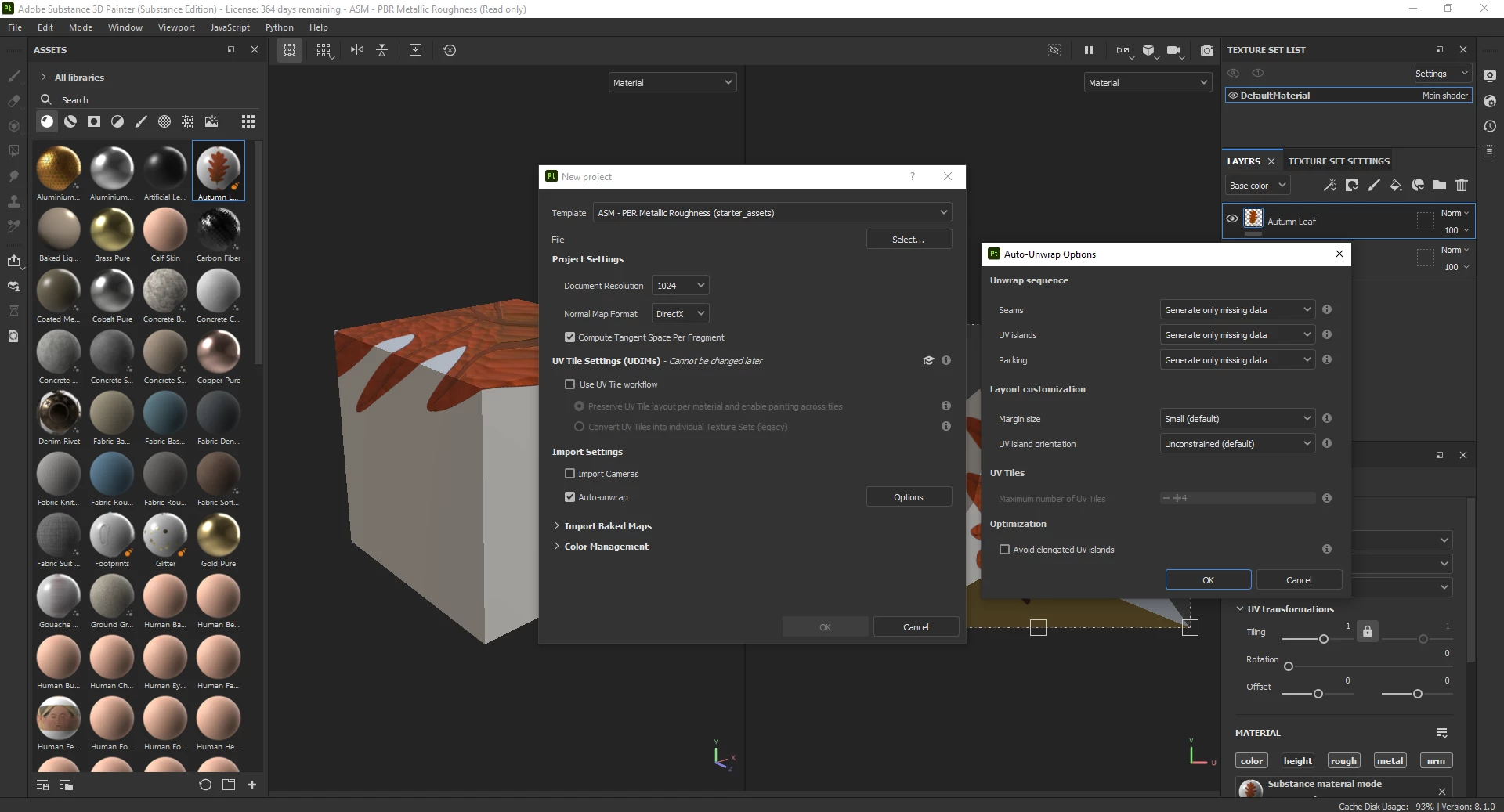Delete layer with the trash icon
Viewport: 1504px width, 812px height.
[1462, 186]
